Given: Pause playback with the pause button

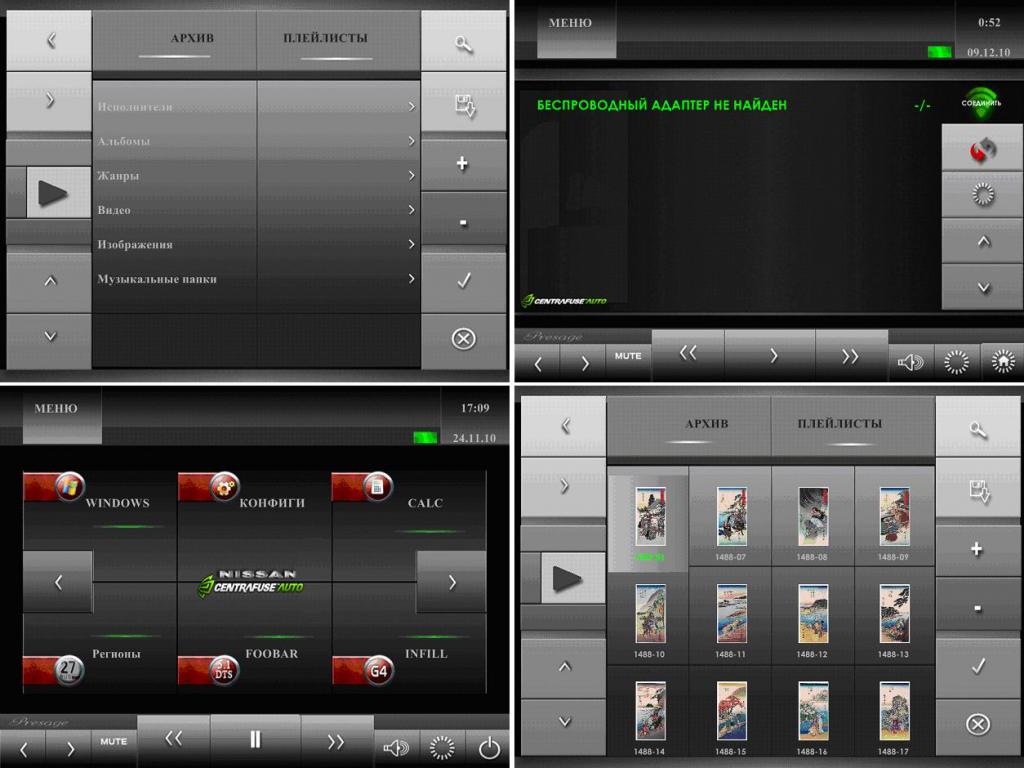Looking at the screenshot, I should coord(255,740).
